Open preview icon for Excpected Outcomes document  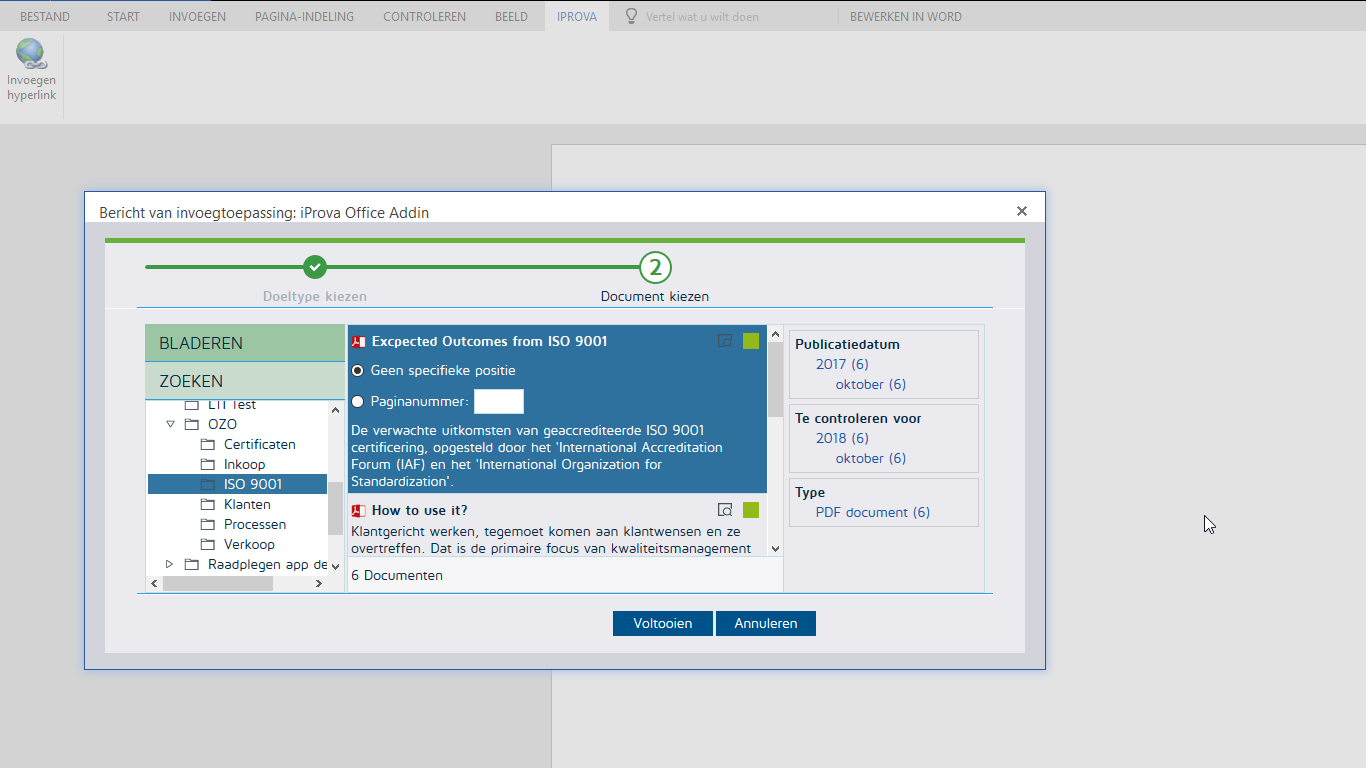(725, 341)
